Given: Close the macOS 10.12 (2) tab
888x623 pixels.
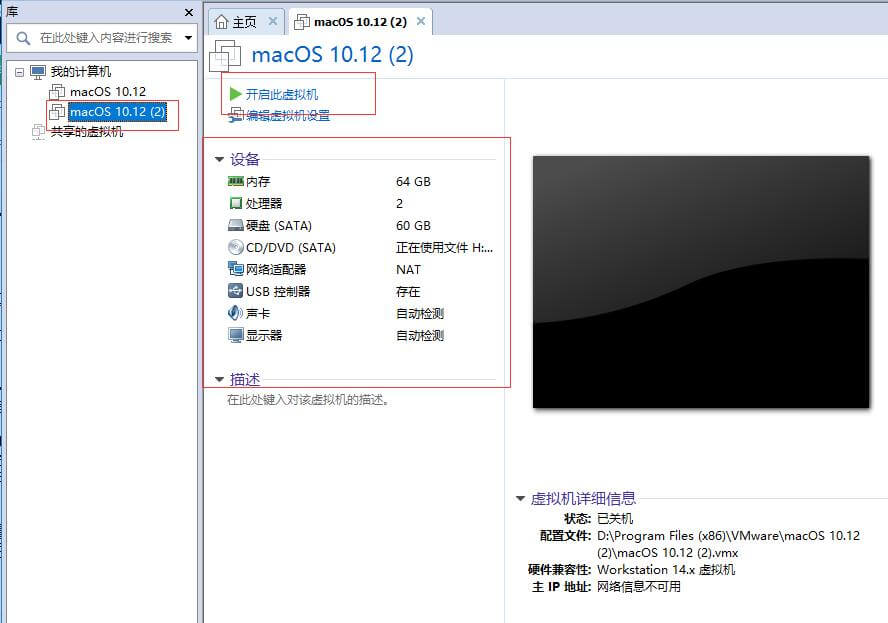Looking at the screenshot, I should point(421,21).
